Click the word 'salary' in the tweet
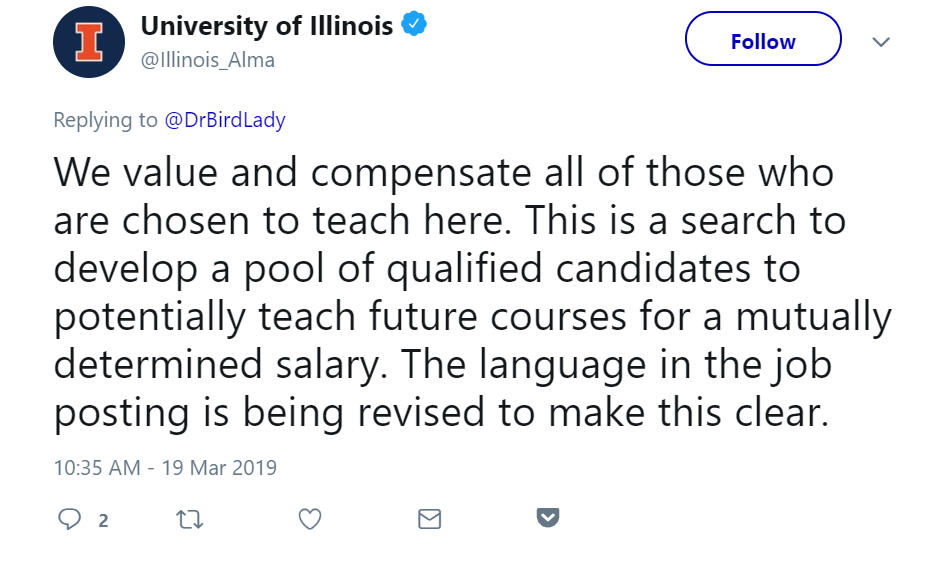The height and width of the screenshot is (575, 947). pos(331,365)
